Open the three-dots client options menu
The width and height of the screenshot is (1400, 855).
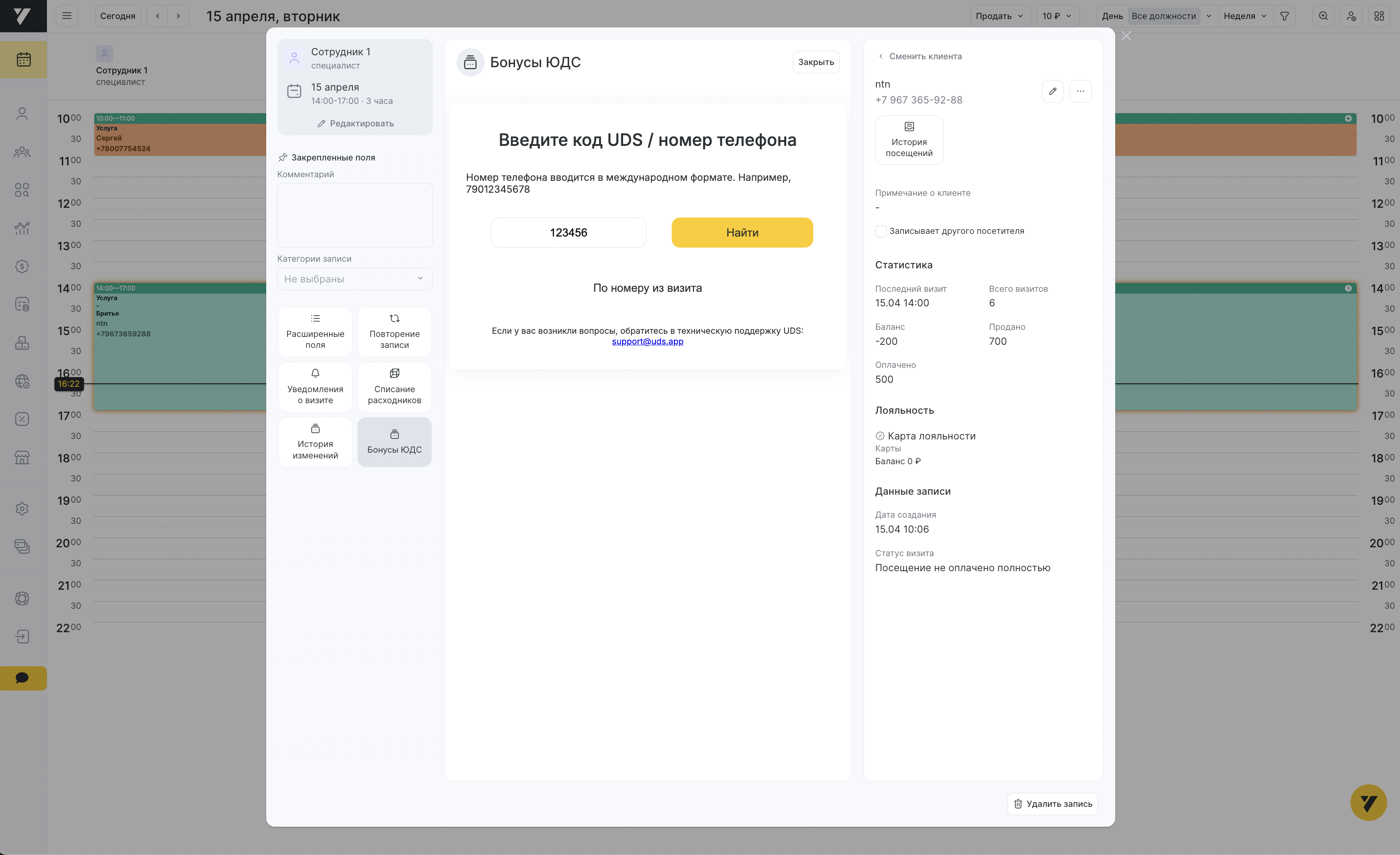[x=1080, y=91]
